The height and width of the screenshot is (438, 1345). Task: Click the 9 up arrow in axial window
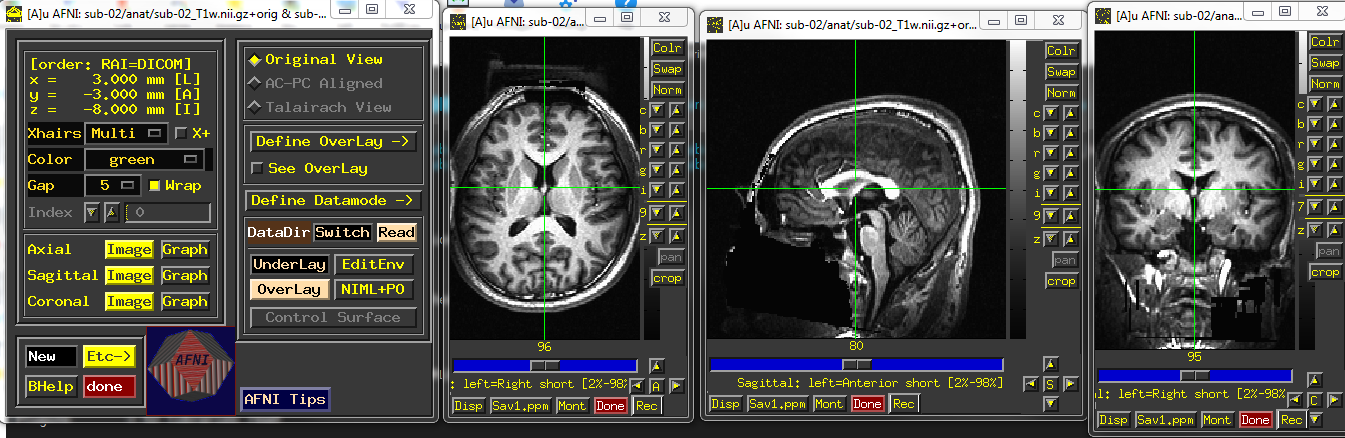pos(675,212)
